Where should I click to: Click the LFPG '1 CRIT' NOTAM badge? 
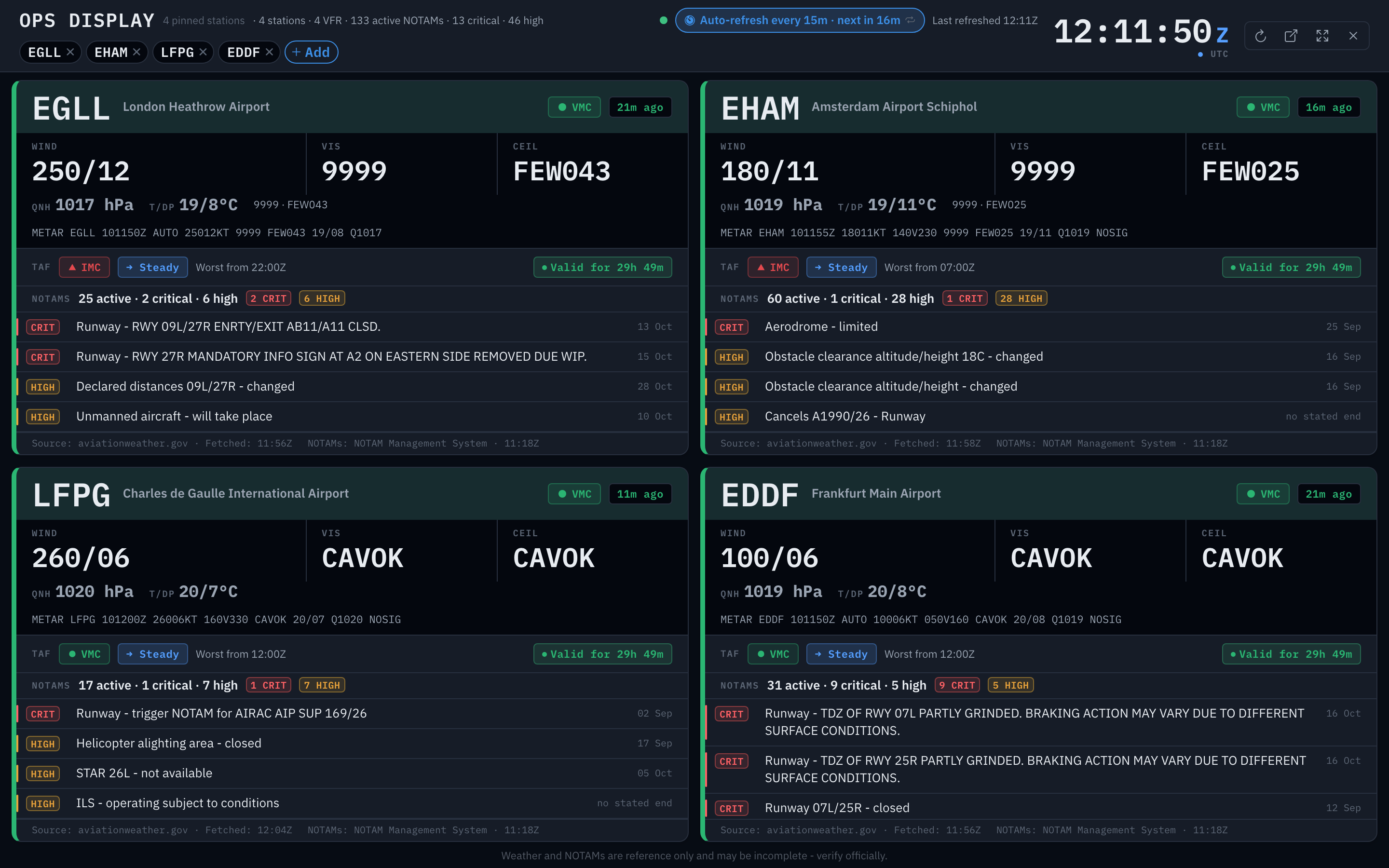(x=269, y=685)
